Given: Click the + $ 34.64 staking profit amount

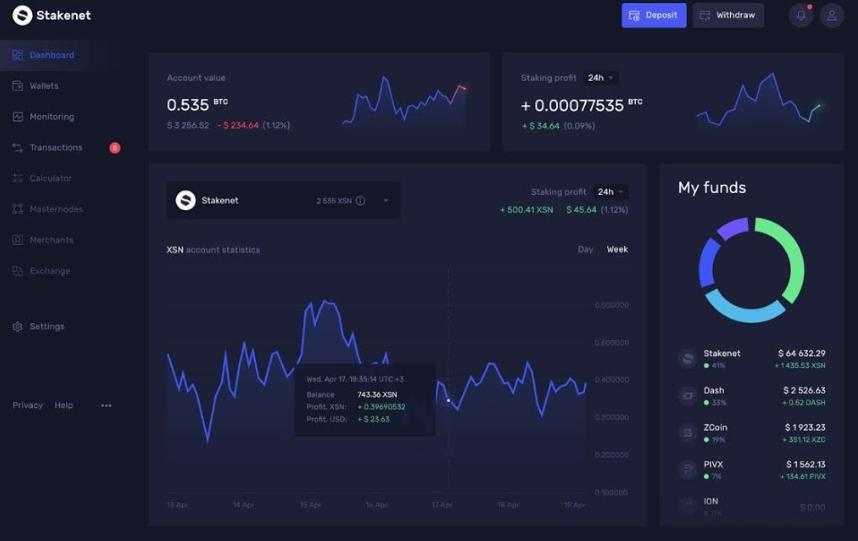Looking at the screenshot, I should 540,126.
